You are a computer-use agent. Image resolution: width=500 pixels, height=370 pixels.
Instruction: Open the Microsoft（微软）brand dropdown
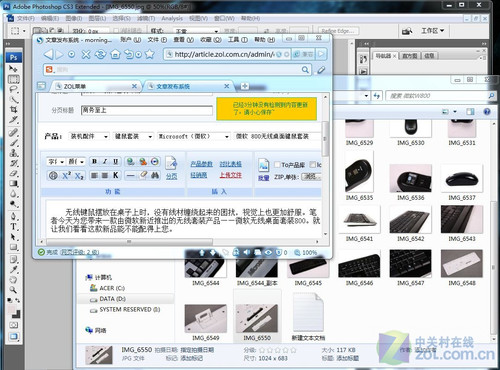(194, 136)
